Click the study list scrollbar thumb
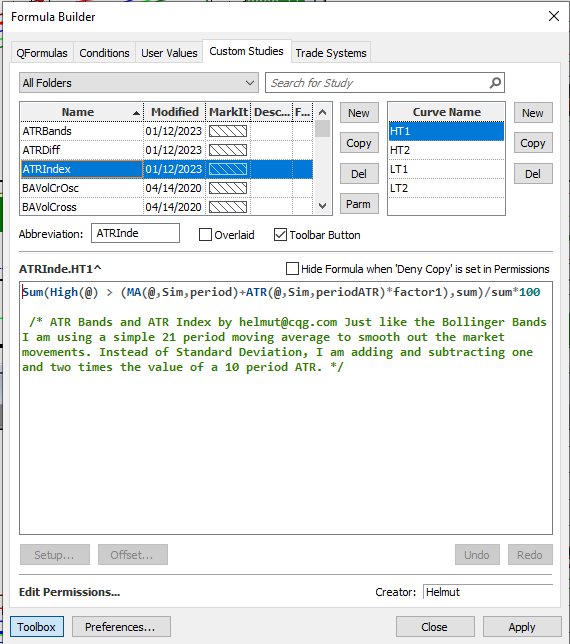Viewport: 570px width, 644px height. [x=323, y=129]
